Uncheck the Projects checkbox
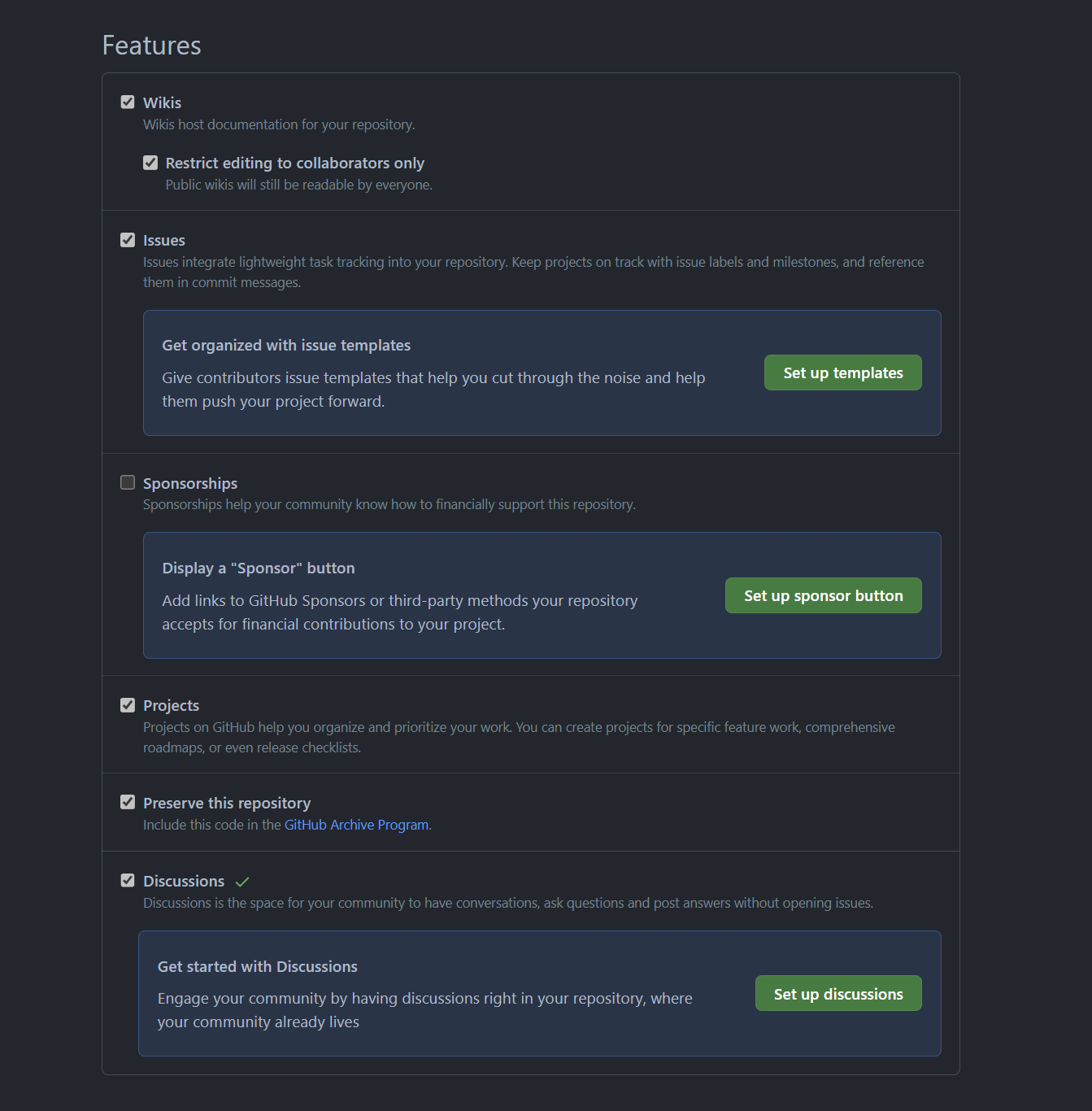 [x=128, y=704]
